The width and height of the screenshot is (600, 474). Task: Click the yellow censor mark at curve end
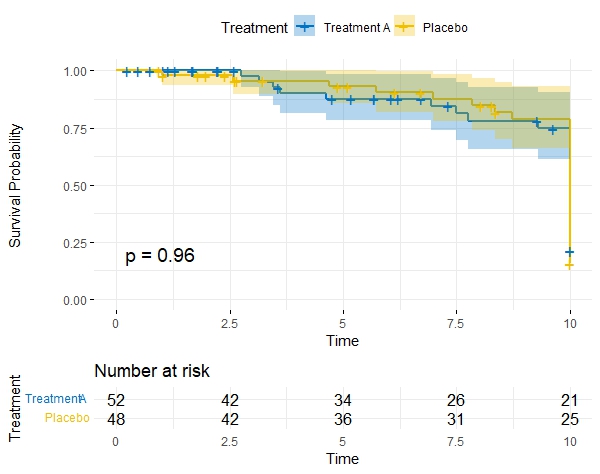(569, 265)
